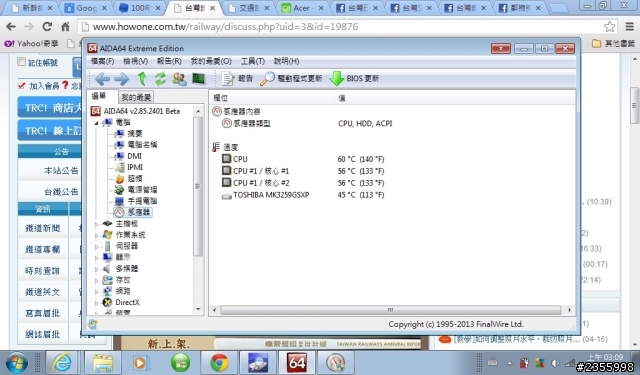The image size is (640, 375).
Task: Click the Chrome home icon
Action: point(65,27)
